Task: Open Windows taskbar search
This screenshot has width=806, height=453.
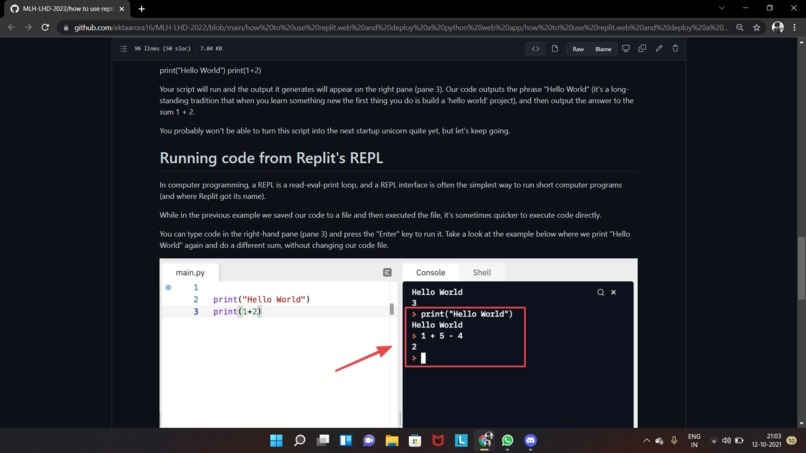Action: pos(299,441)
